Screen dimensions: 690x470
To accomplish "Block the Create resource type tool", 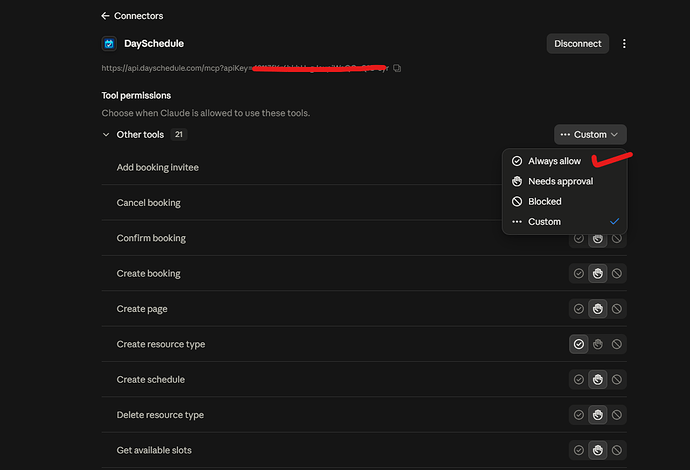I will (617, 344).
